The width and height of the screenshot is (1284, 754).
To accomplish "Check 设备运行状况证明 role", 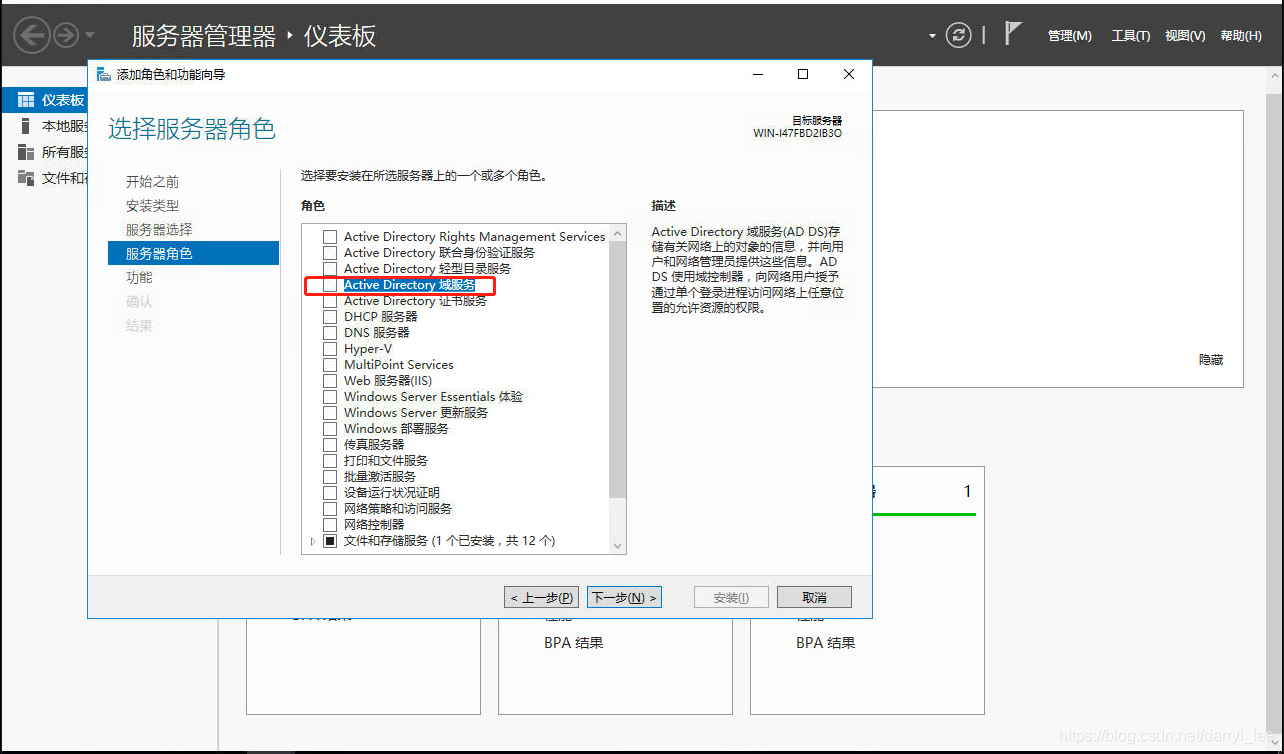I will (x=330, y=493).
